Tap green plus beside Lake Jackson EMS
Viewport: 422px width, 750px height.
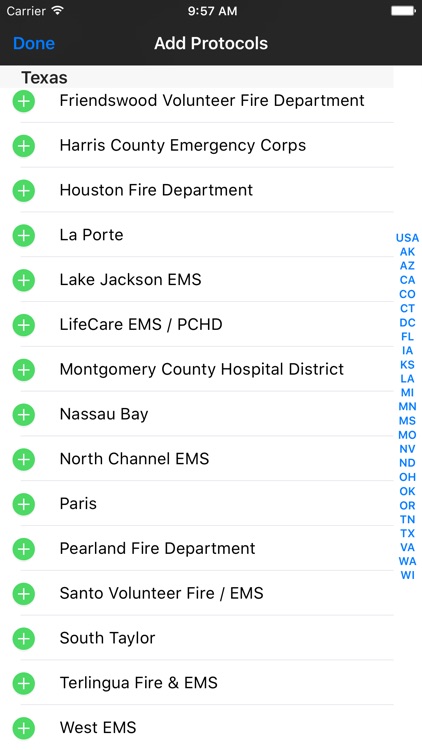(23, 280)
